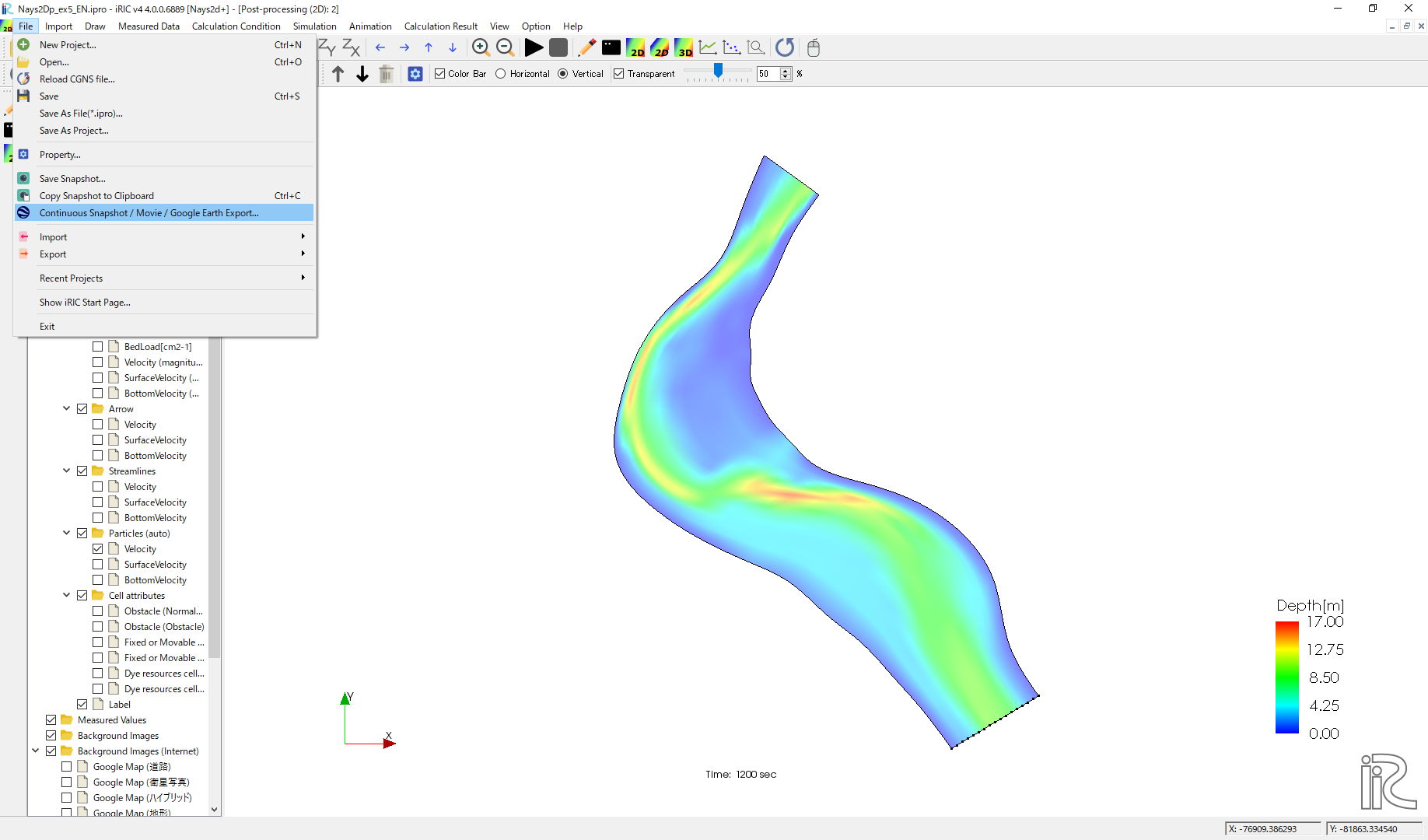Image resolution: width=1428 pixels, height=840 pixels.
Task: Uncheck the Measured Values folder checkbox
Action: [51, 720]
